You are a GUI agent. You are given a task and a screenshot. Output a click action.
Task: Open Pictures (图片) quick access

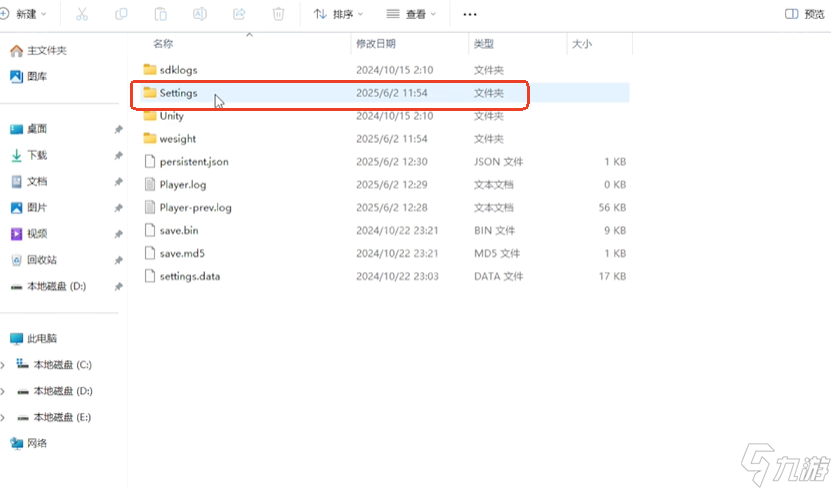point(29,208)
